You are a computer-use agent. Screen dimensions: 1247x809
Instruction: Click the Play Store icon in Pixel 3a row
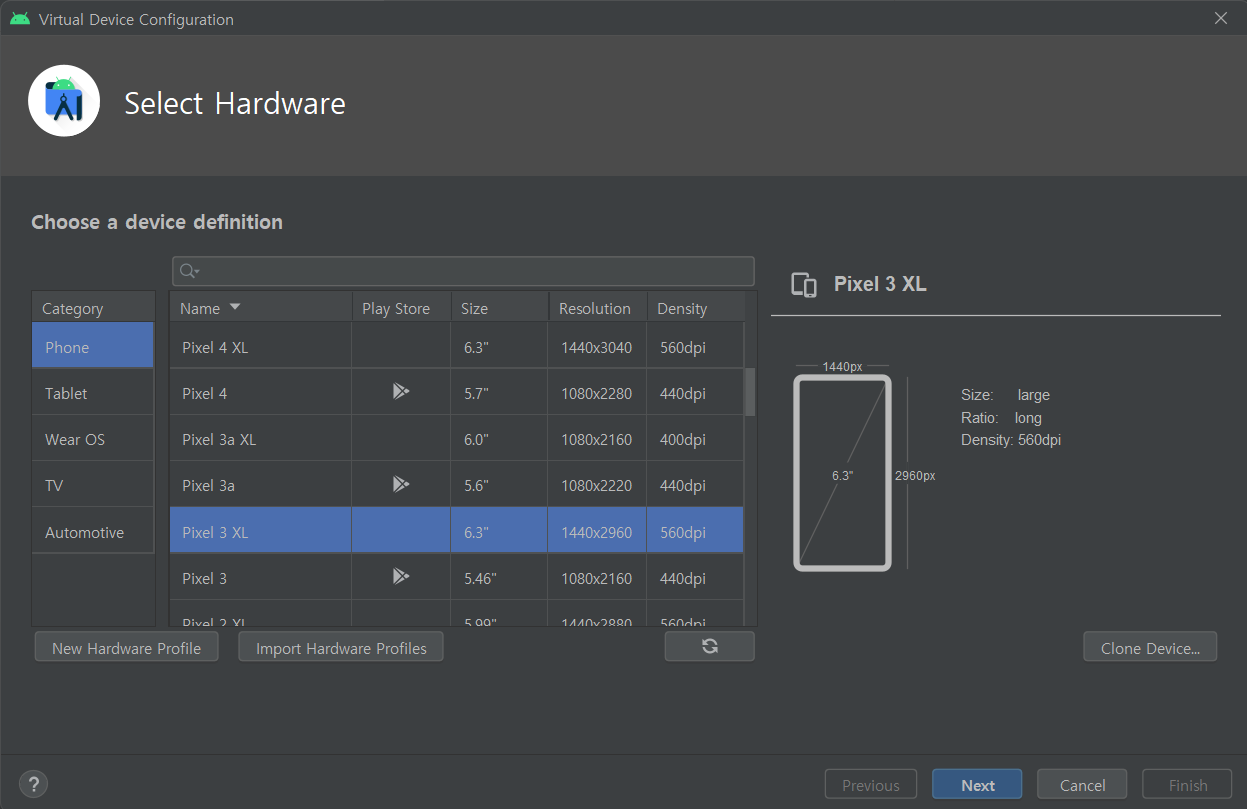(x=401, y=485)
